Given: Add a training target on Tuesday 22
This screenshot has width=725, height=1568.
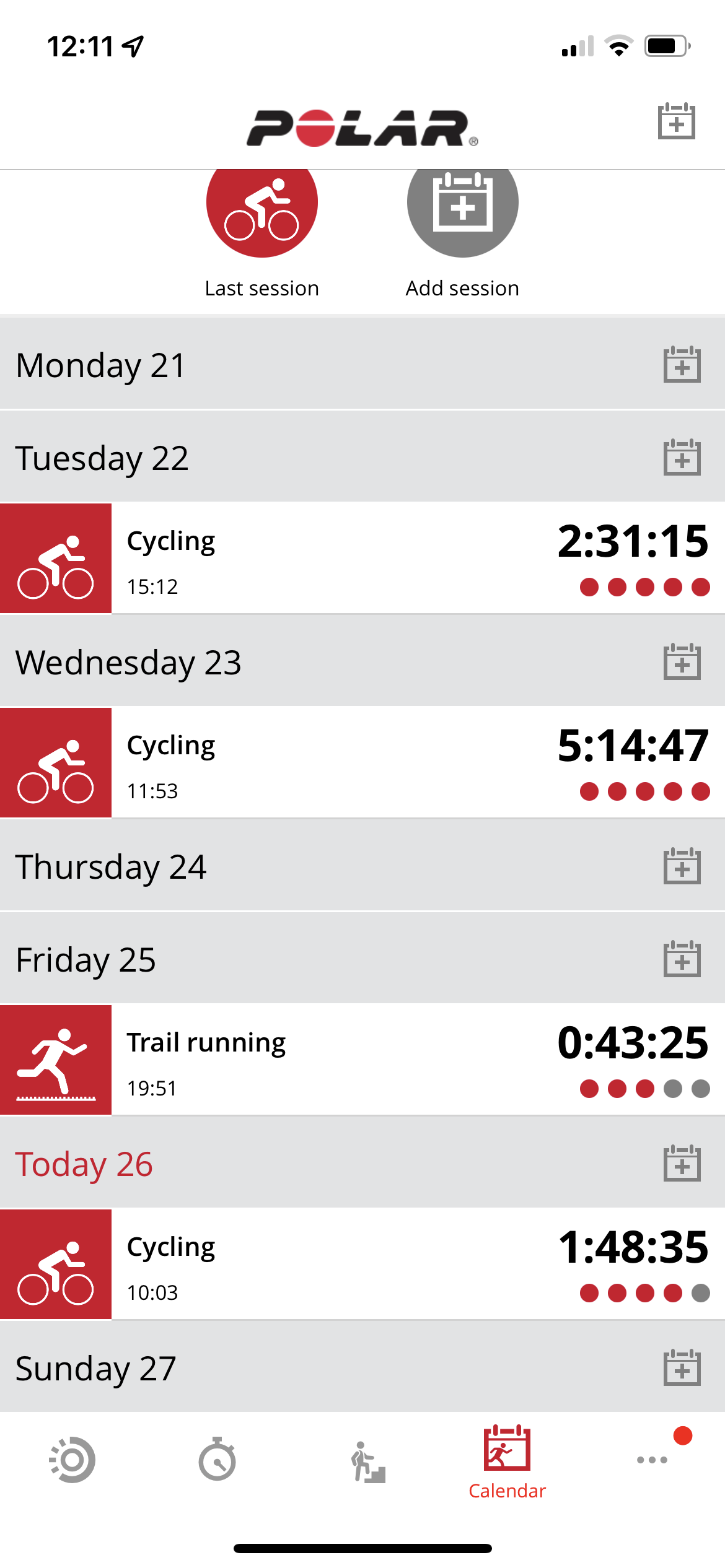Looking at the screenshot, I should 682,458.
